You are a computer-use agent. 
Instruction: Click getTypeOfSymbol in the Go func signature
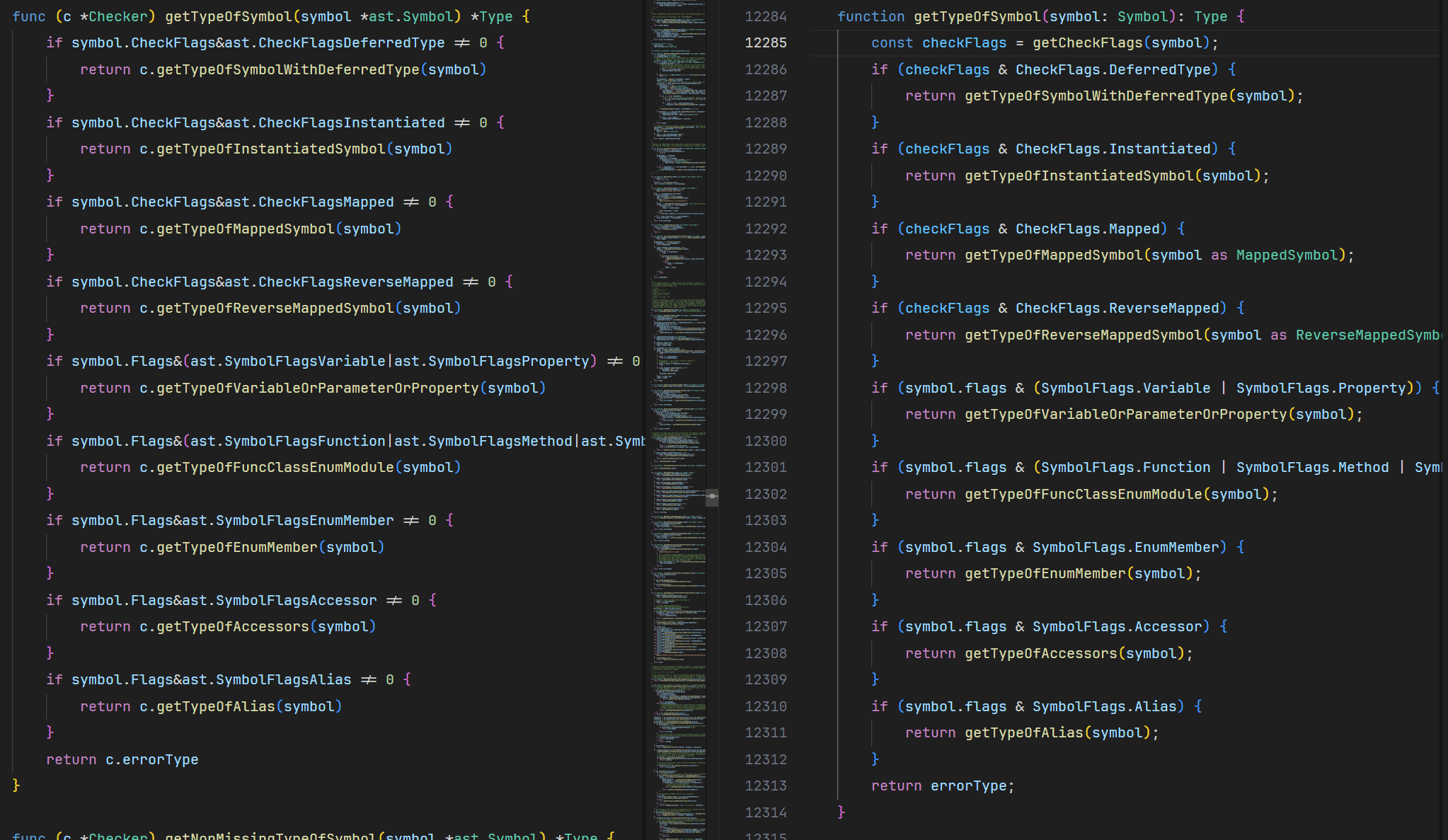229,16
